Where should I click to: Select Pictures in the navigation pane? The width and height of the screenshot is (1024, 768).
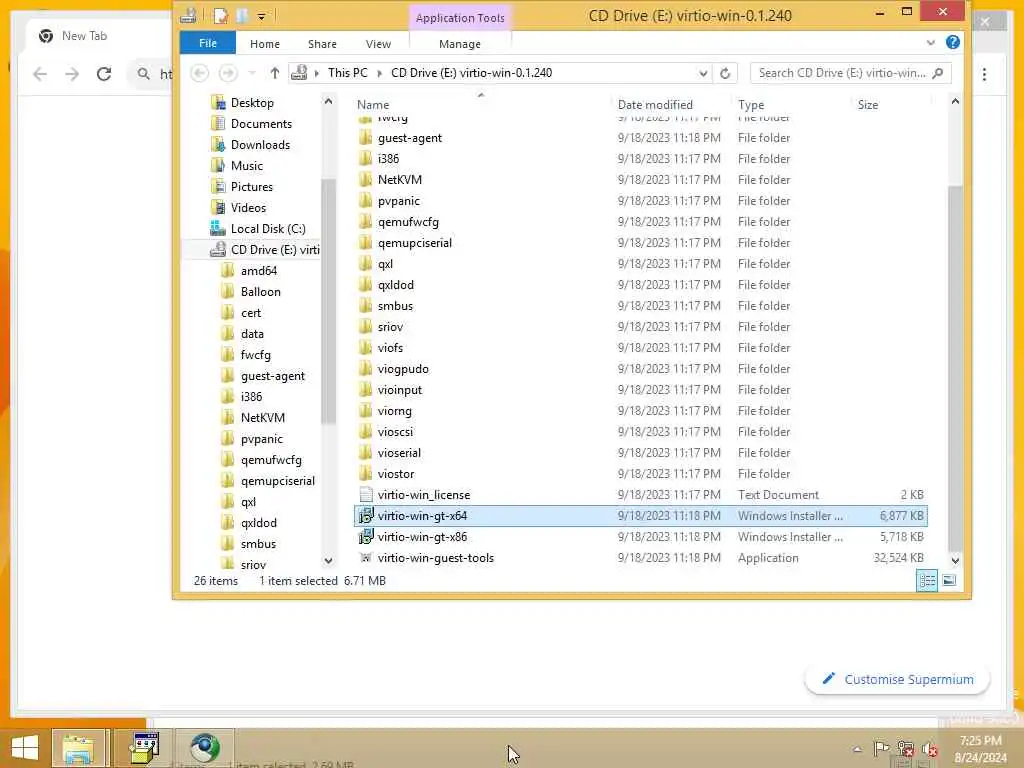pyautogui.click(x=251, y=186)
